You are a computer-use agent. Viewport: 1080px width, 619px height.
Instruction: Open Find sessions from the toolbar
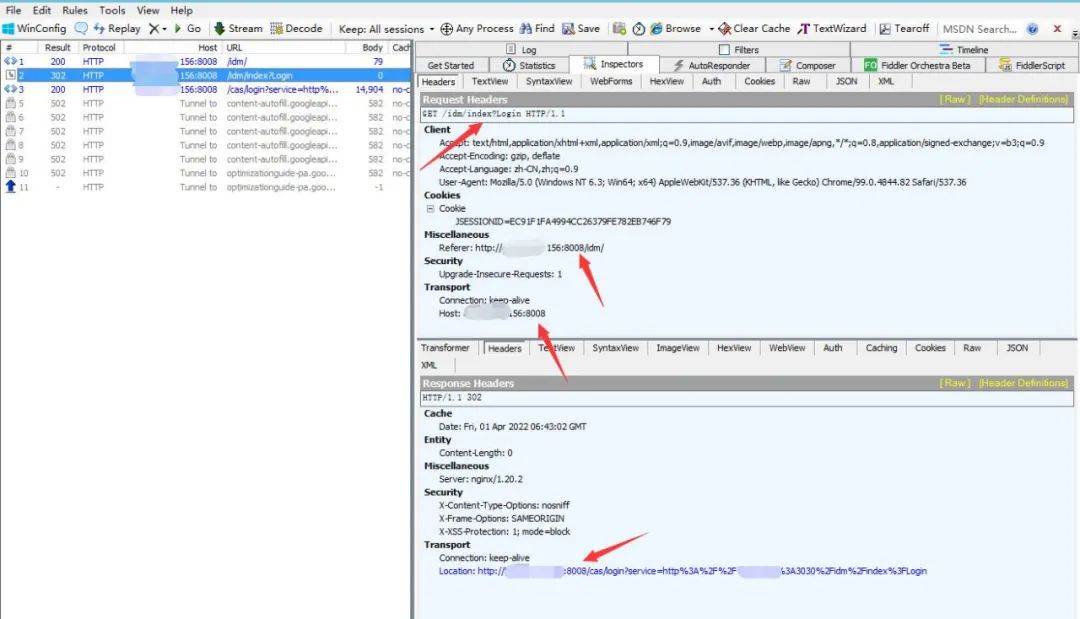click(x=537, y=28)
